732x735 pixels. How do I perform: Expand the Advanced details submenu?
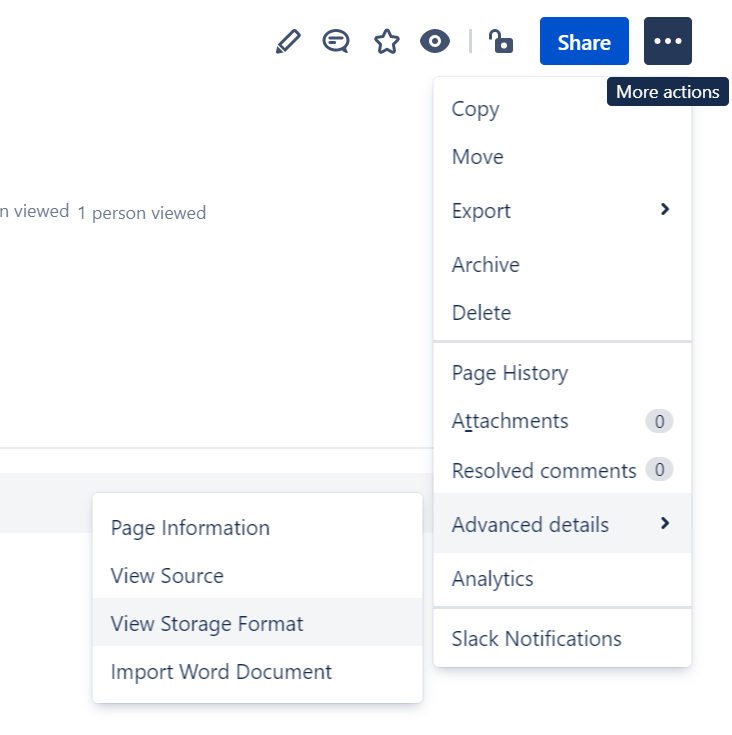coord(562,524)
